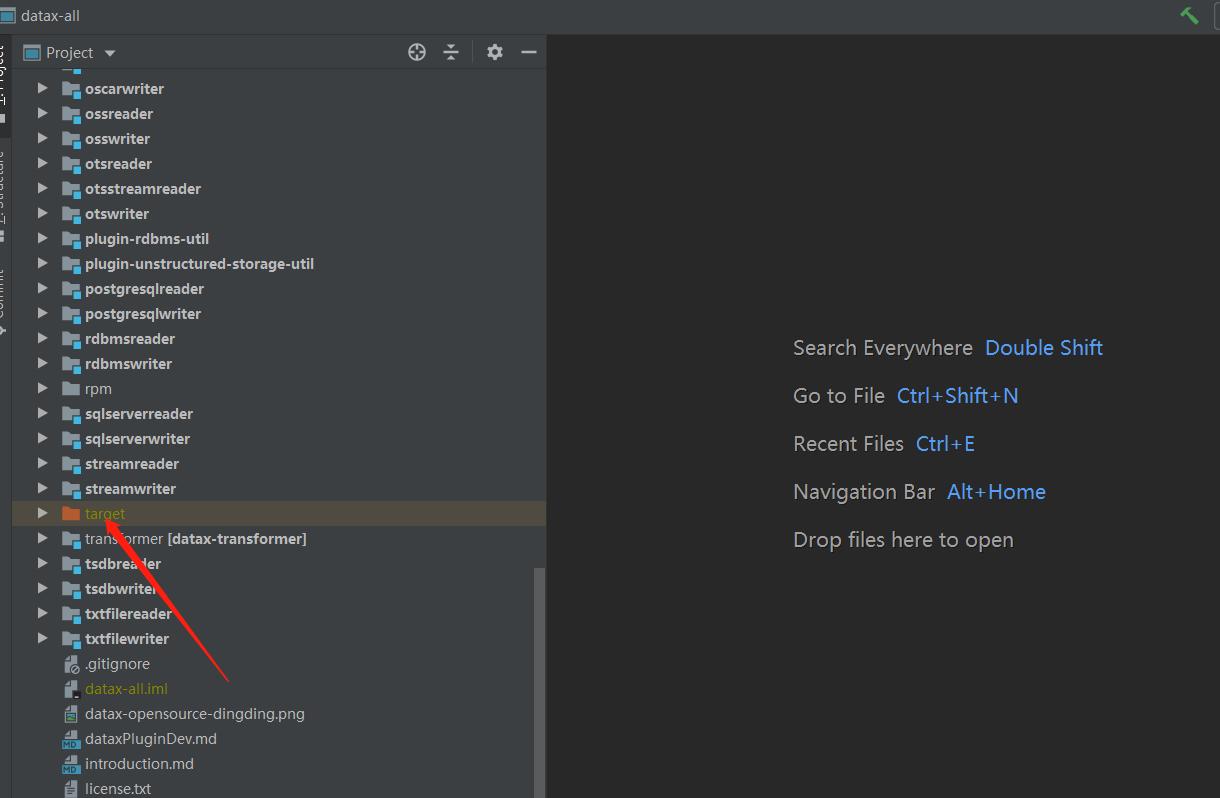Viewport: 1220px width, 798px height.
Task: Select the postgresqlwriter module name
Action: pos(143,314)
